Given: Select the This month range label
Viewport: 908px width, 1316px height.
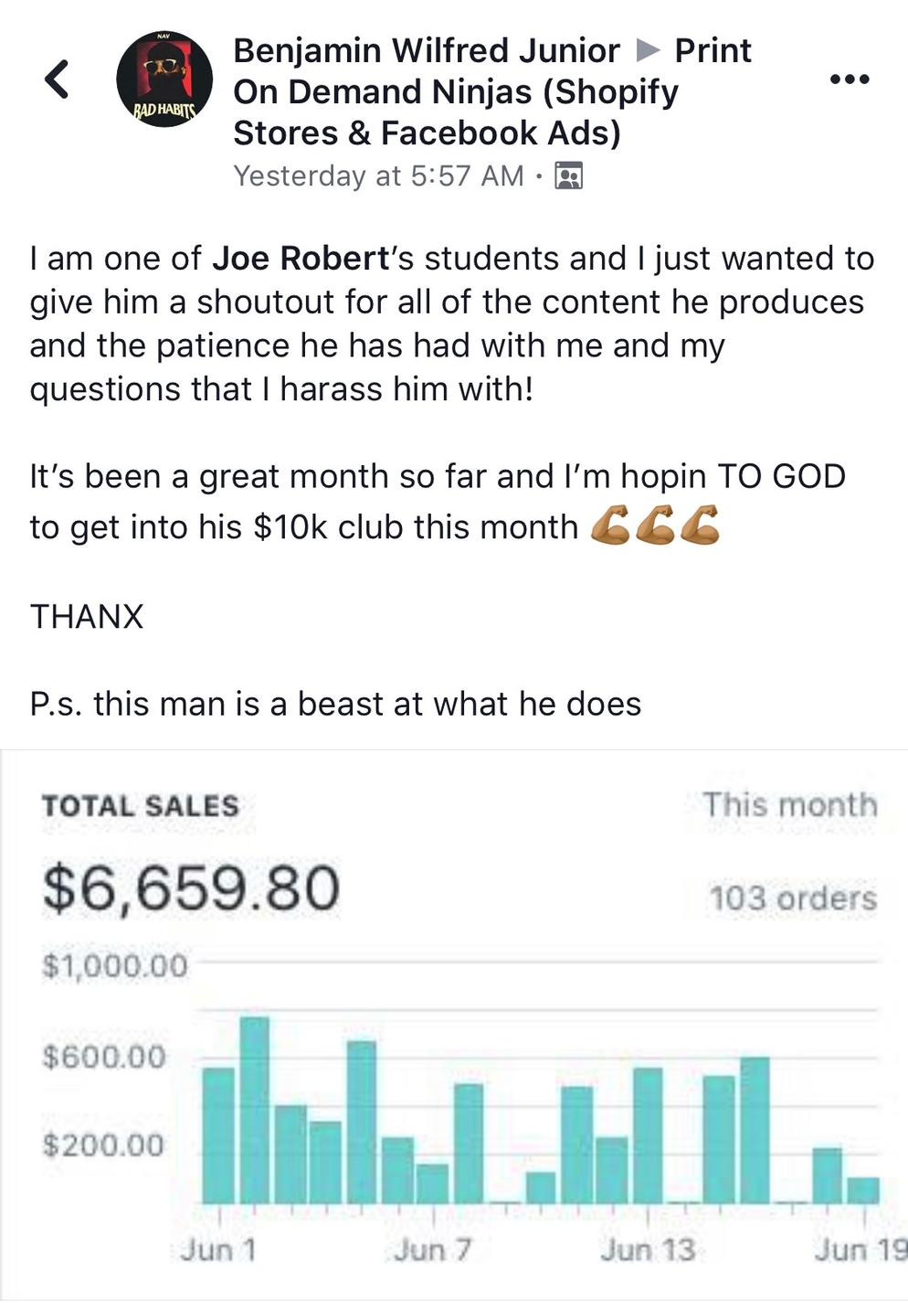Looking at the screenshot, I should coord(790,804).
